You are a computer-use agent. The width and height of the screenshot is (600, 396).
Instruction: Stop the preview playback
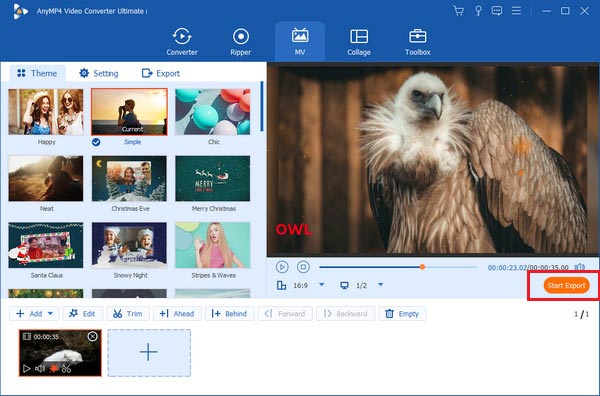click(x=303, y=267)
